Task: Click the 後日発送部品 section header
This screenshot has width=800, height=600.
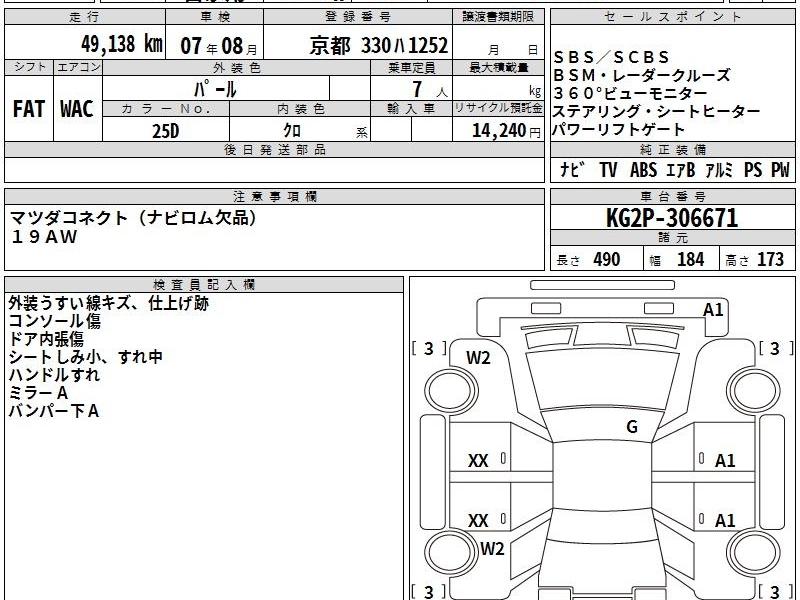Action: pos(274,150)
